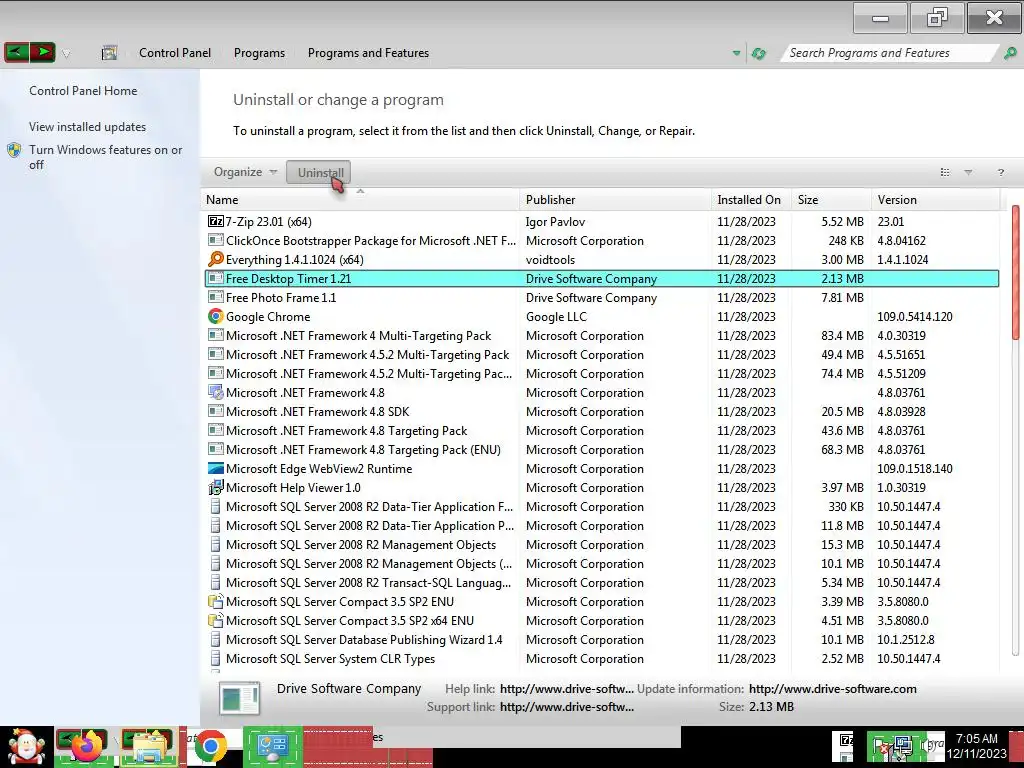
Task: Expand the More options view dropdown arrow
Action: tap(968, 172)
